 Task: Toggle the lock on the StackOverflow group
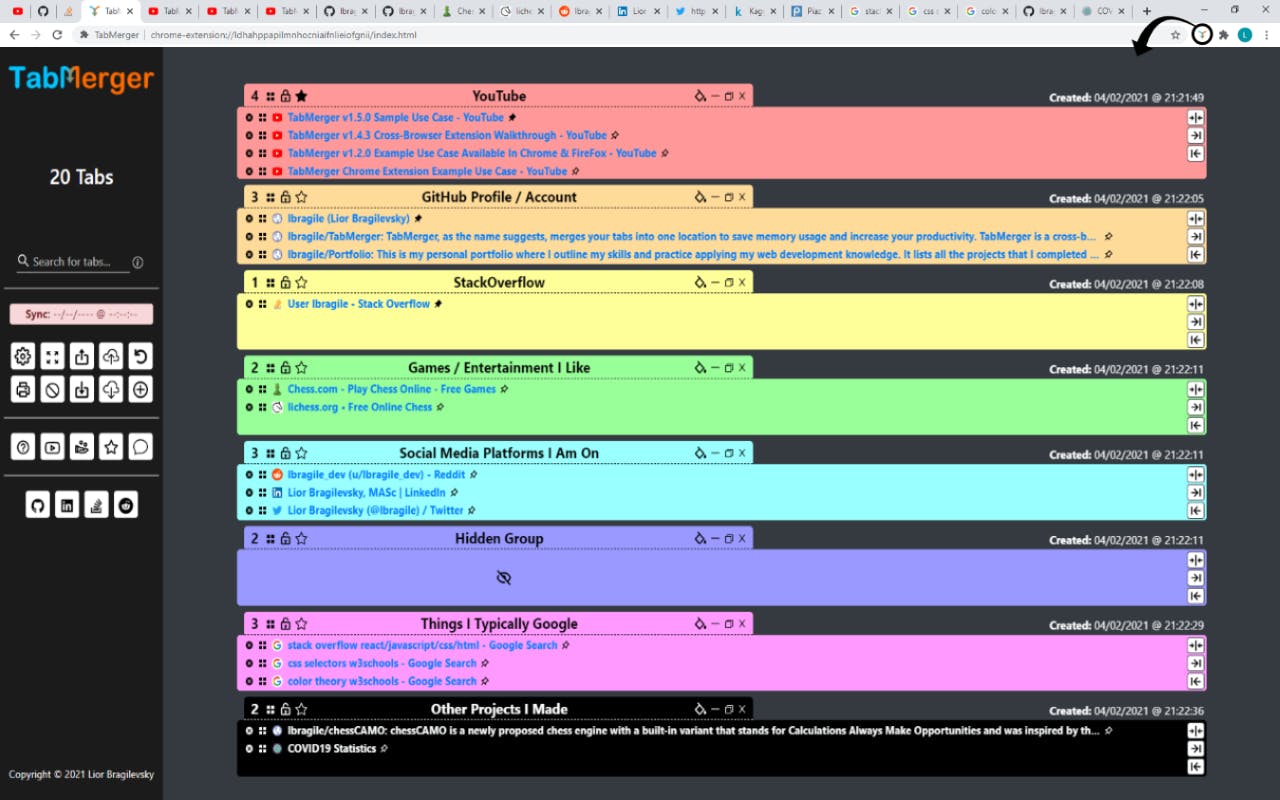point(286,283)
